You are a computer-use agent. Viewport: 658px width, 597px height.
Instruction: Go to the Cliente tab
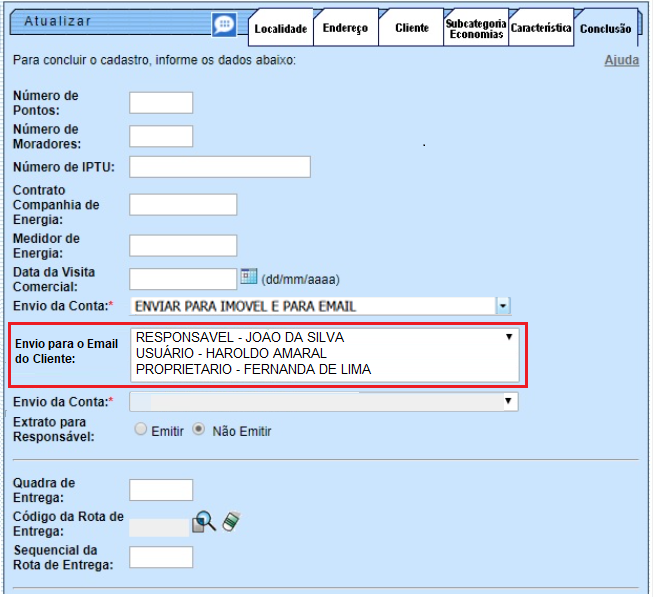[411, 29]
